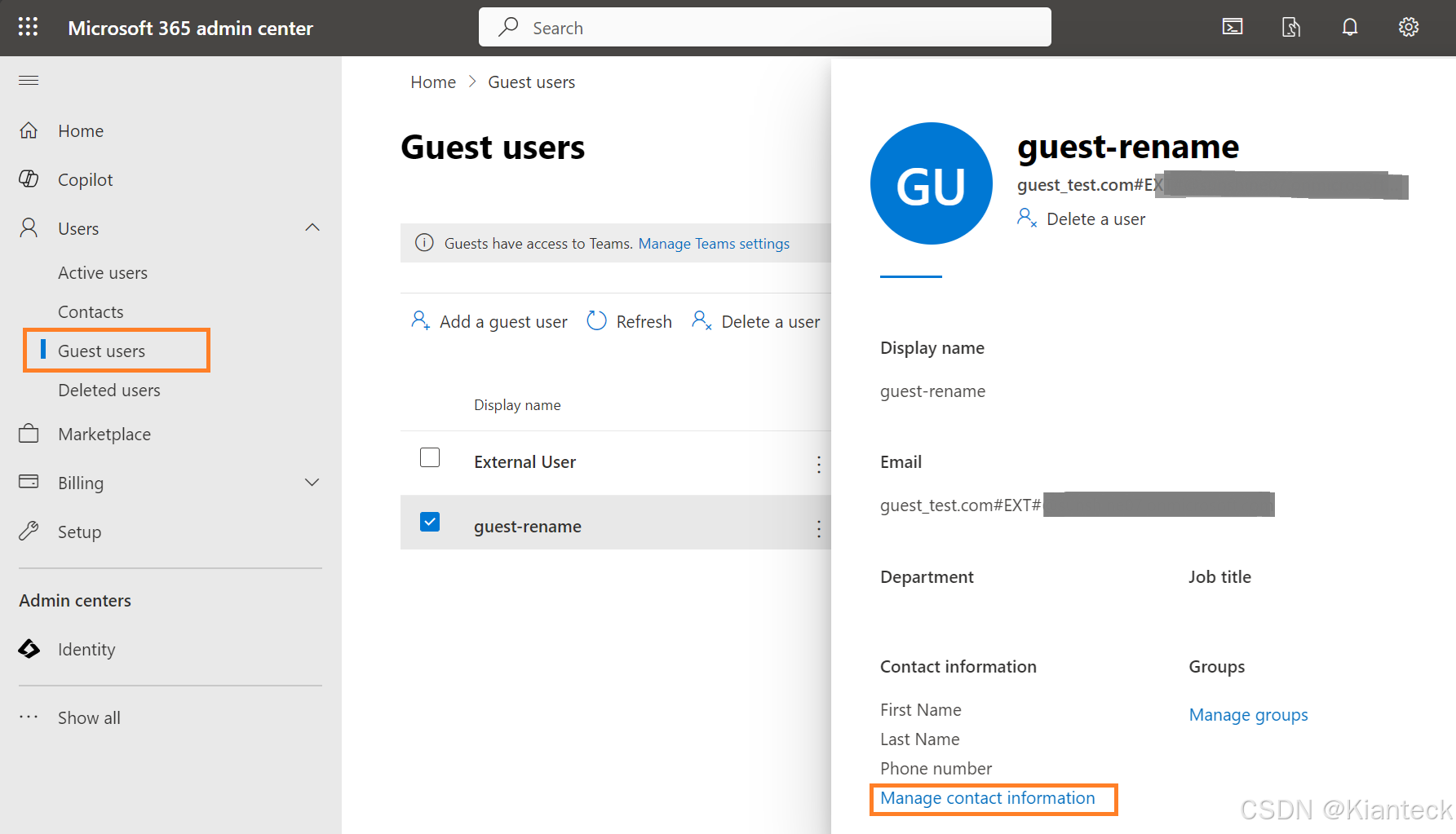Viewport: 1456px width, 834px height.
Task: Uncheck the guest-rename checkbox
Action: click(430, 522)
